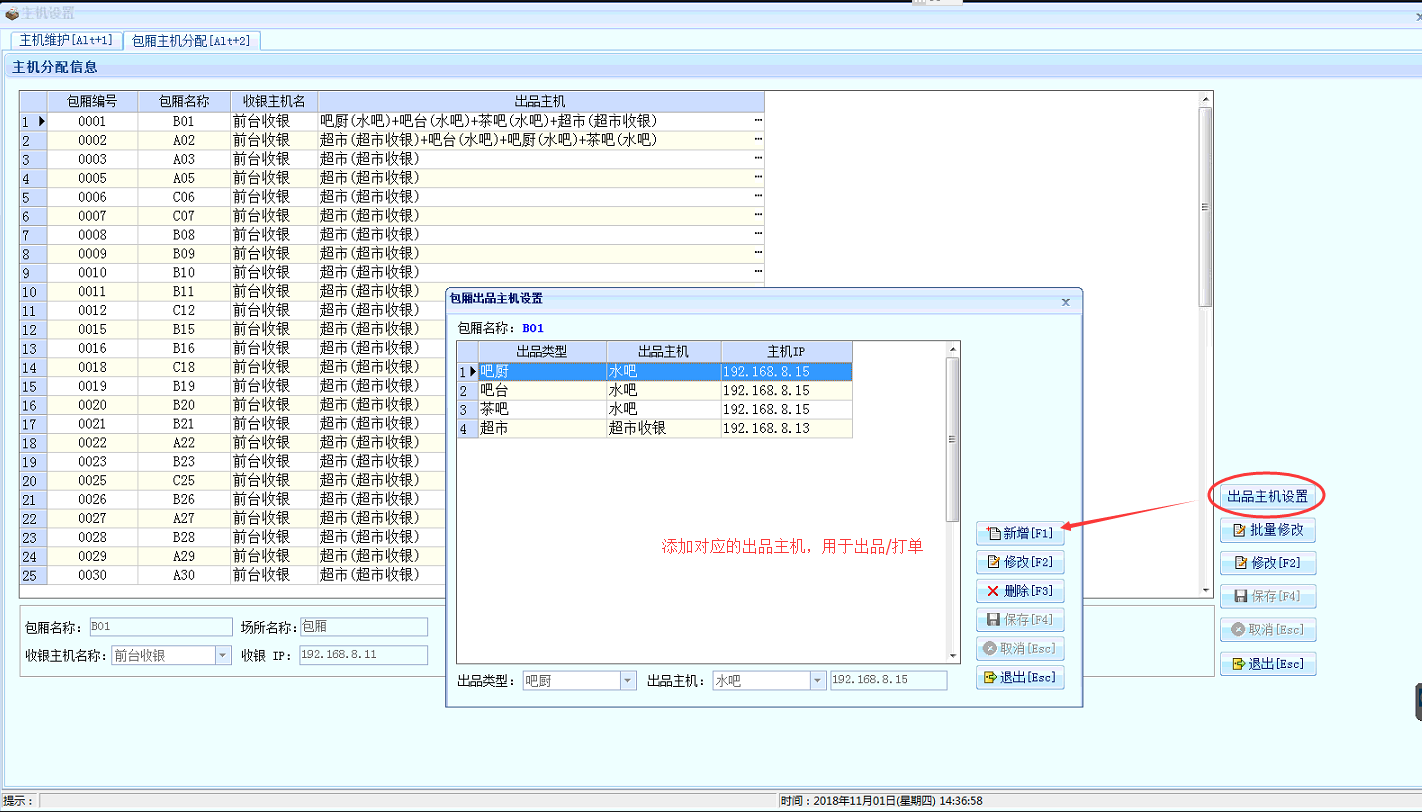The height and width of the screenshot is (812, 1422).
Task: Open the 出品类型 dropdown
Action: 628,681
